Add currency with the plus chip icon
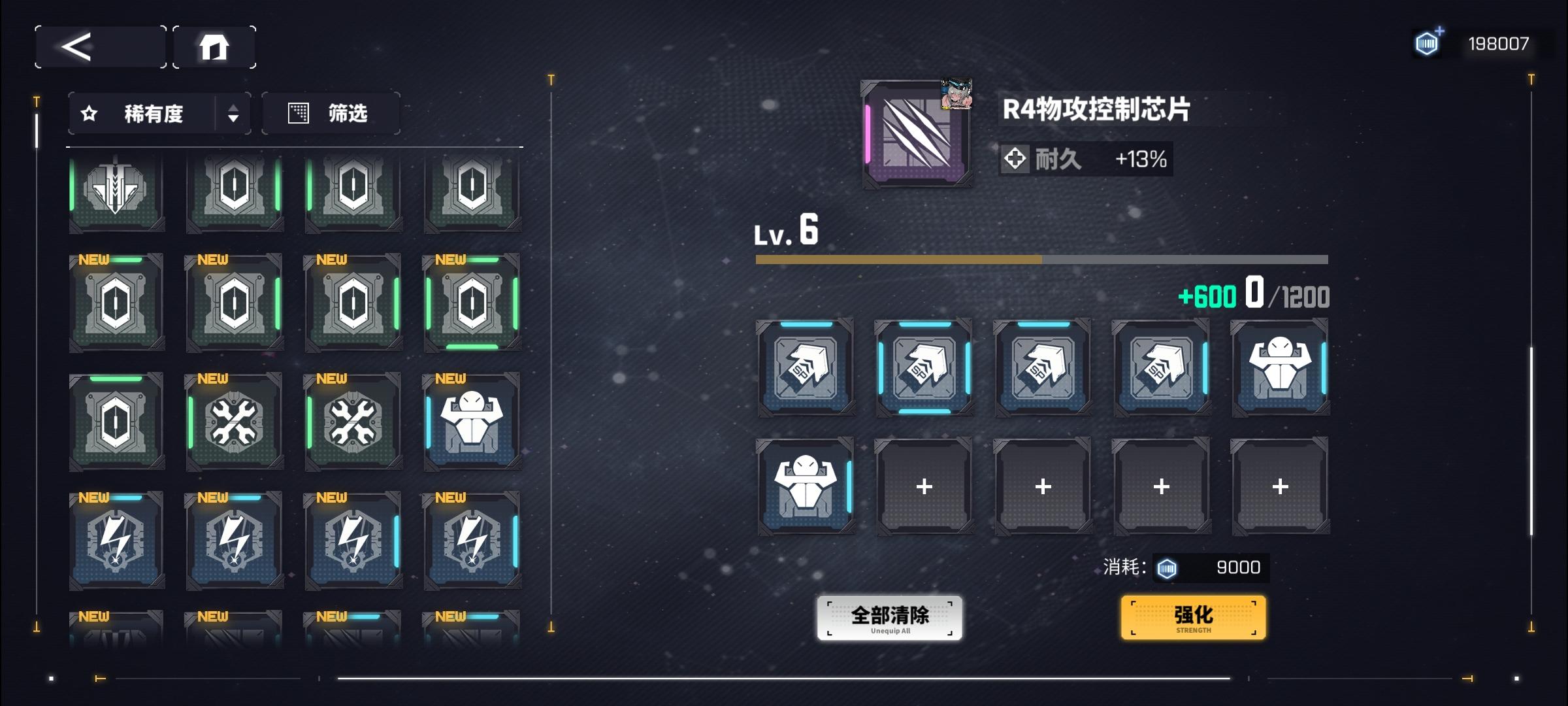 coord(1428,43)
